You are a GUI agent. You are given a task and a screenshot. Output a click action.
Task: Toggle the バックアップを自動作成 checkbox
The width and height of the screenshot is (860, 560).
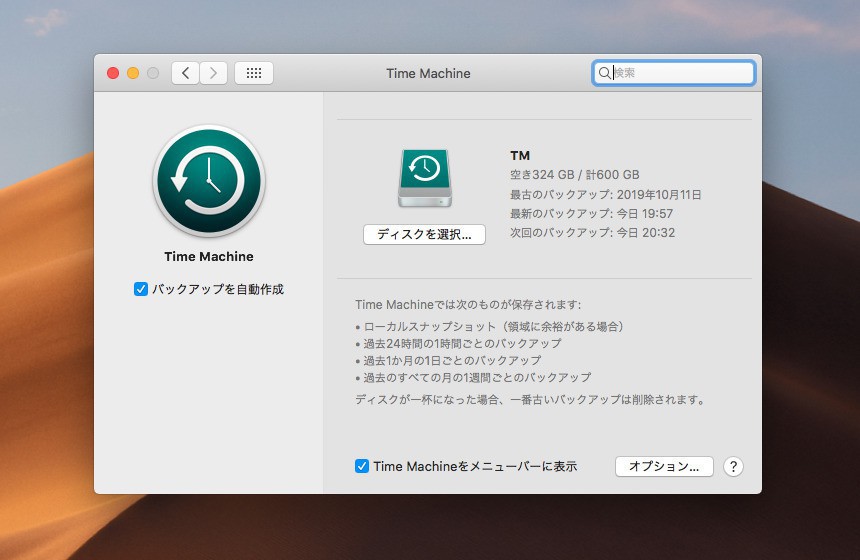point(141,289)
